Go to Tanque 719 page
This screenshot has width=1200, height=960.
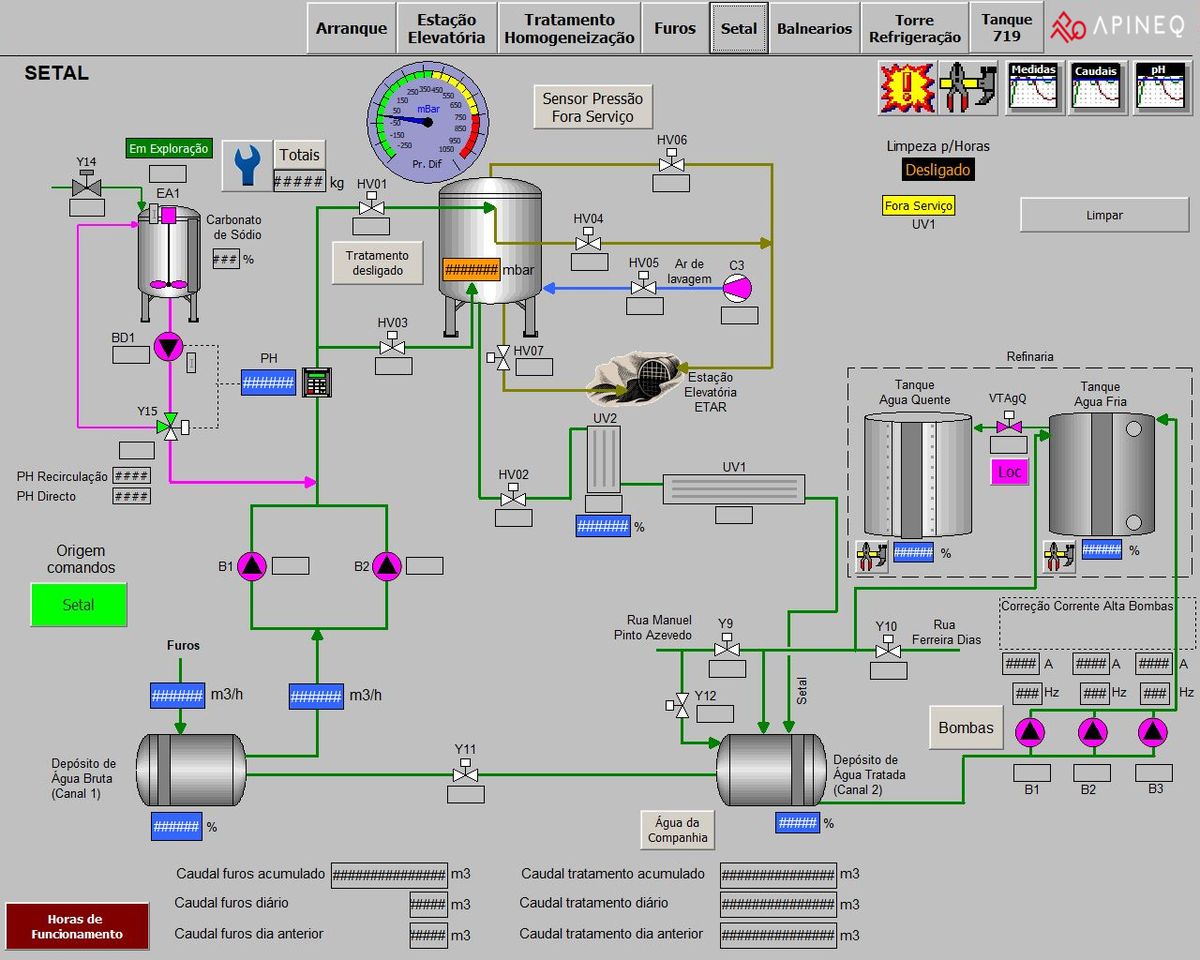pos(1007,27)
